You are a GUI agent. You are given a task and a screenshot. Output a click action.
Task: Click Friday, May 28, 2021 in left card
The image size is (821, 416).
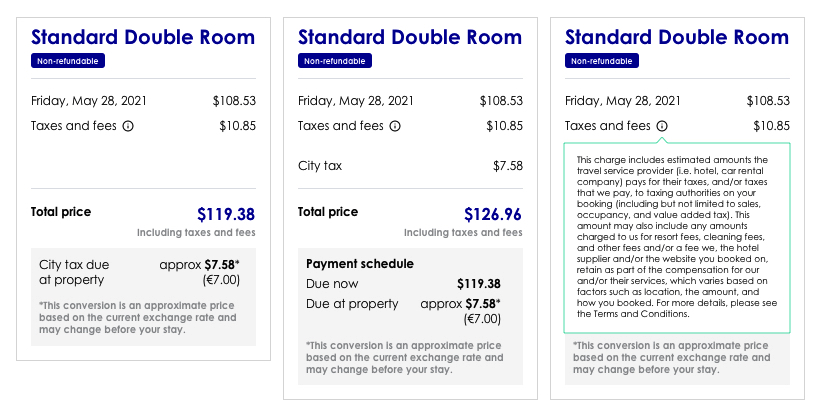click(x=89, y=100)
